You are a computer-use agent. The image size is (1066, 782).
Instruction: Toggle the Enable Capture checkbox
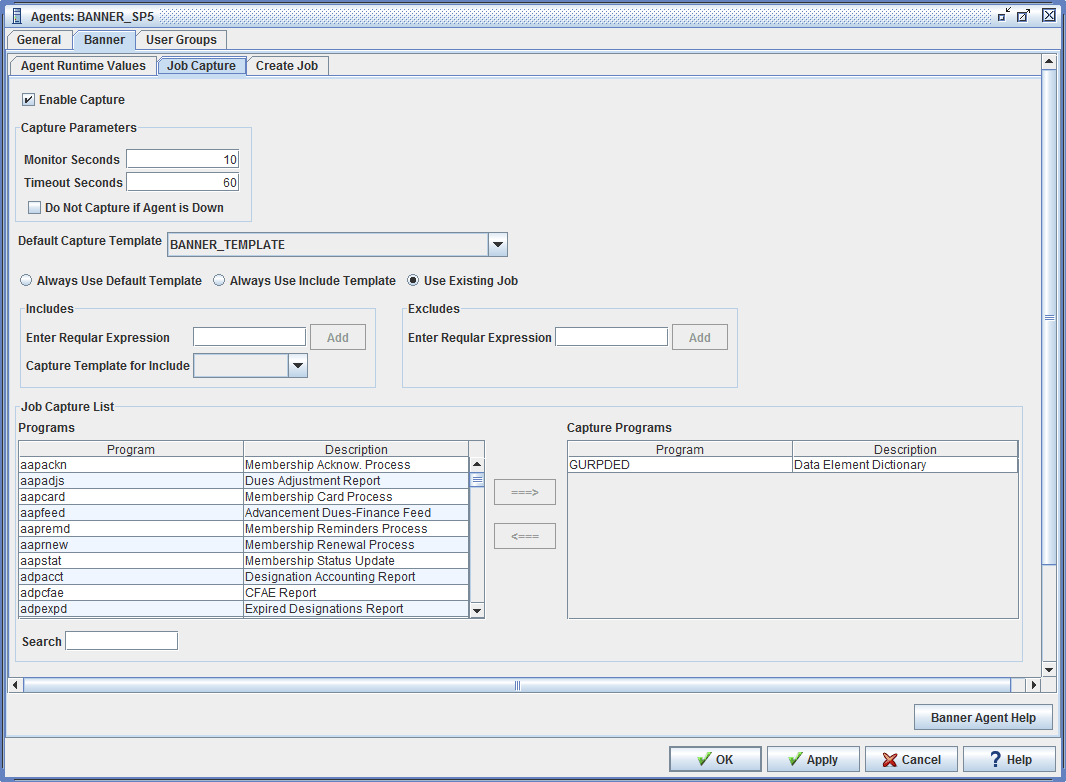pos(29,100)
